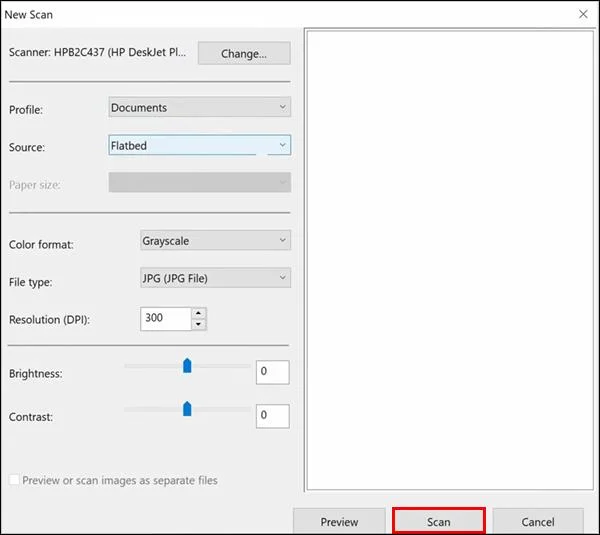Click the Cancel button

538,521
